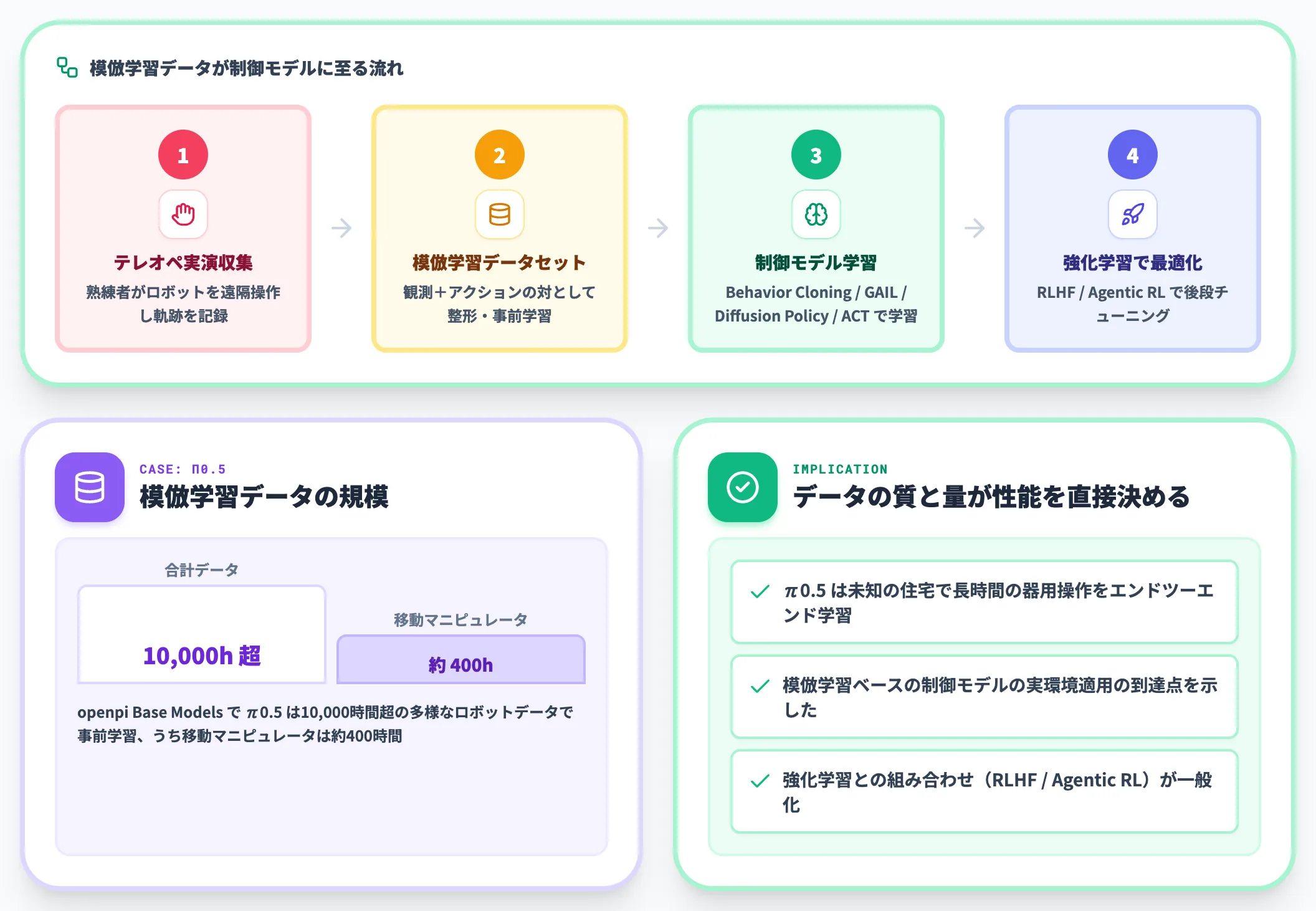This screenshot has height=911, width=1316.
Task: Click the red number 1 circle badge
Action: point(183,155)
